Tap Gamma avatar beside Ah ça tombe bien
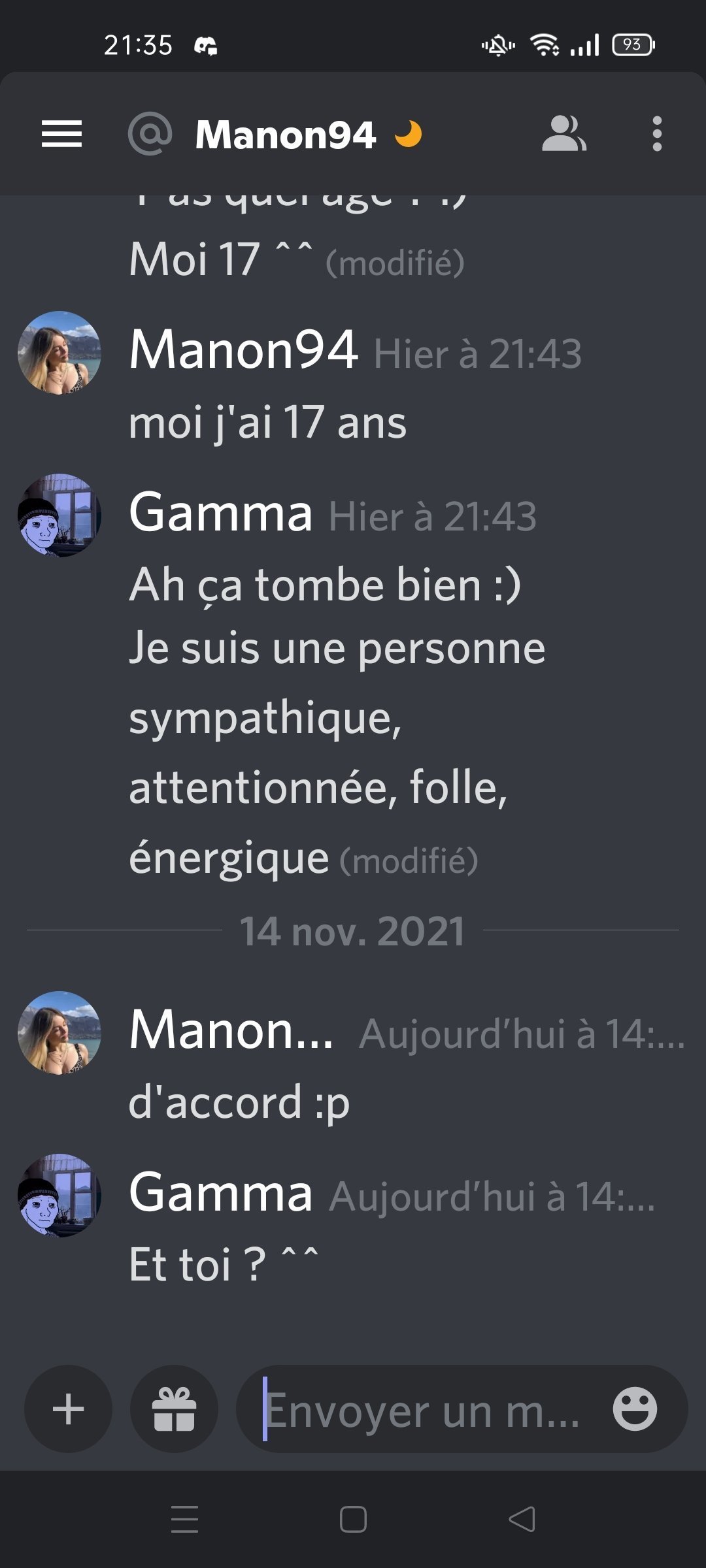 tap(59, 515)
